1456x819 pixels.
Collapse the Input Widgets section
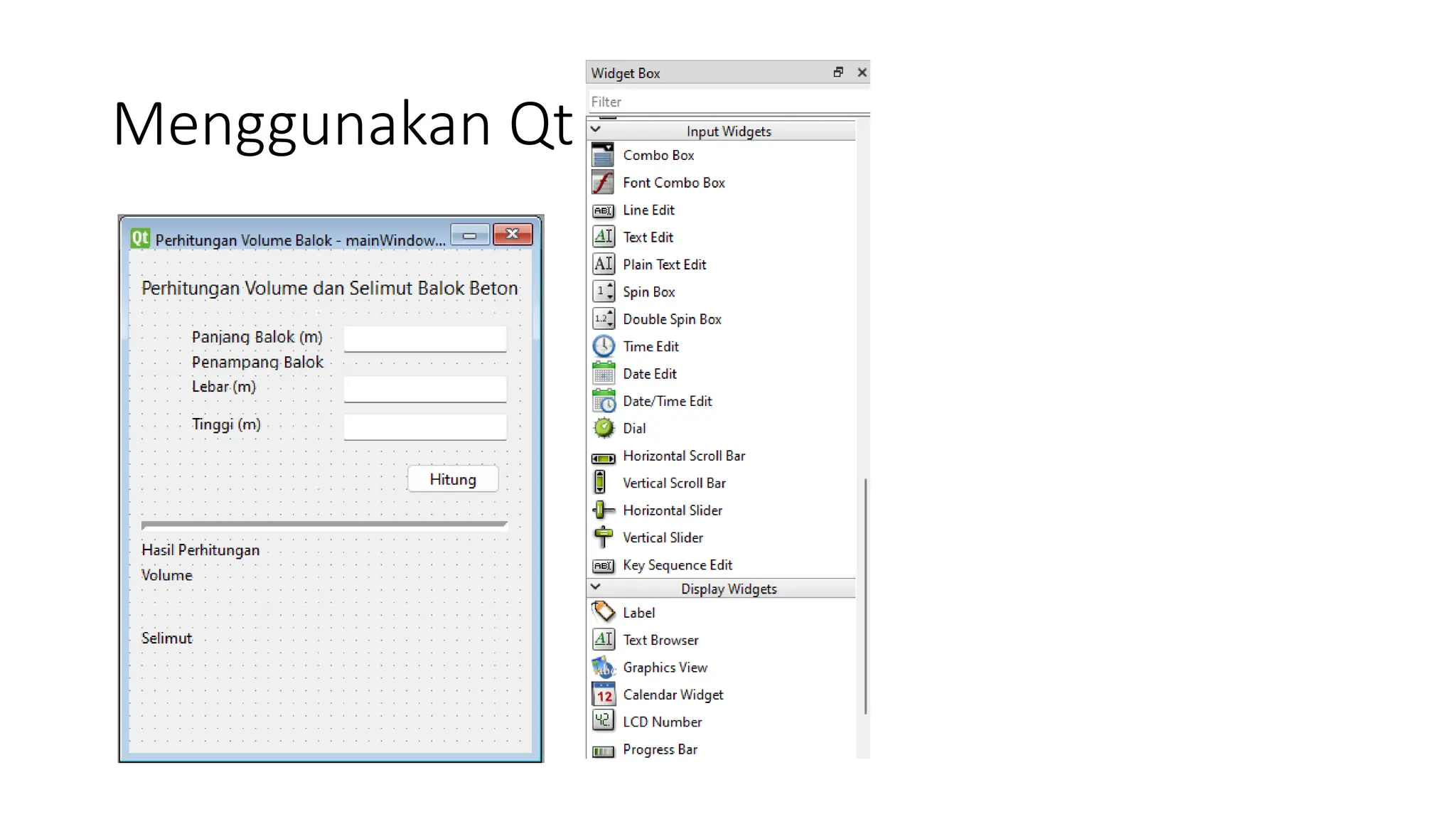[596, 129]
